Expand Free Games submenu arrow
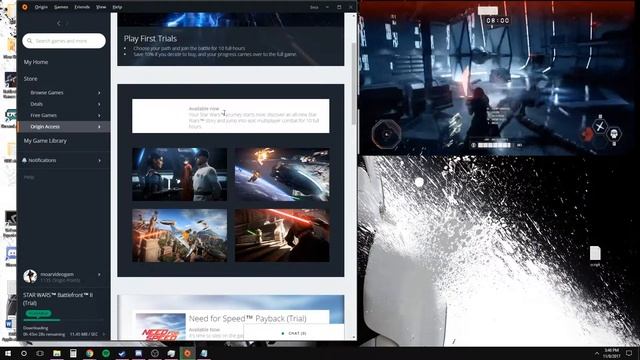This screenshot has width=640, height=360. click(x=99, y=116)
